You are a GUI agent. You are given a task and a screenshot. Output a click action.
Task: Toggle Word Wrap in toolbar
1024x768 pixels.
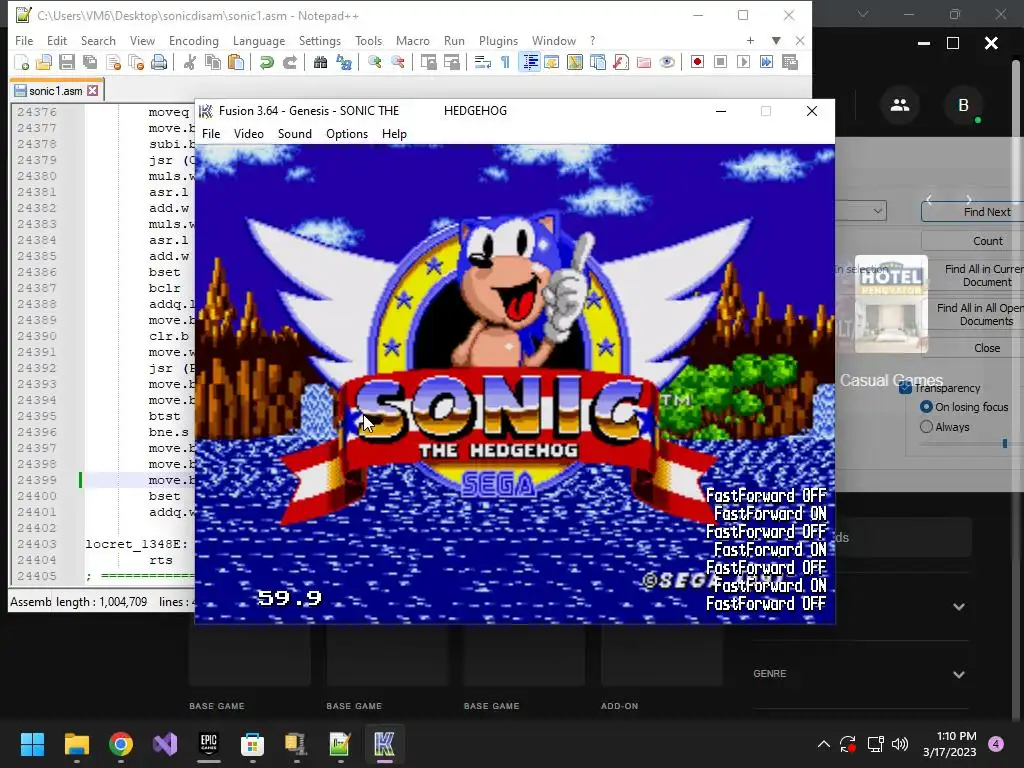tap(482, 62)
